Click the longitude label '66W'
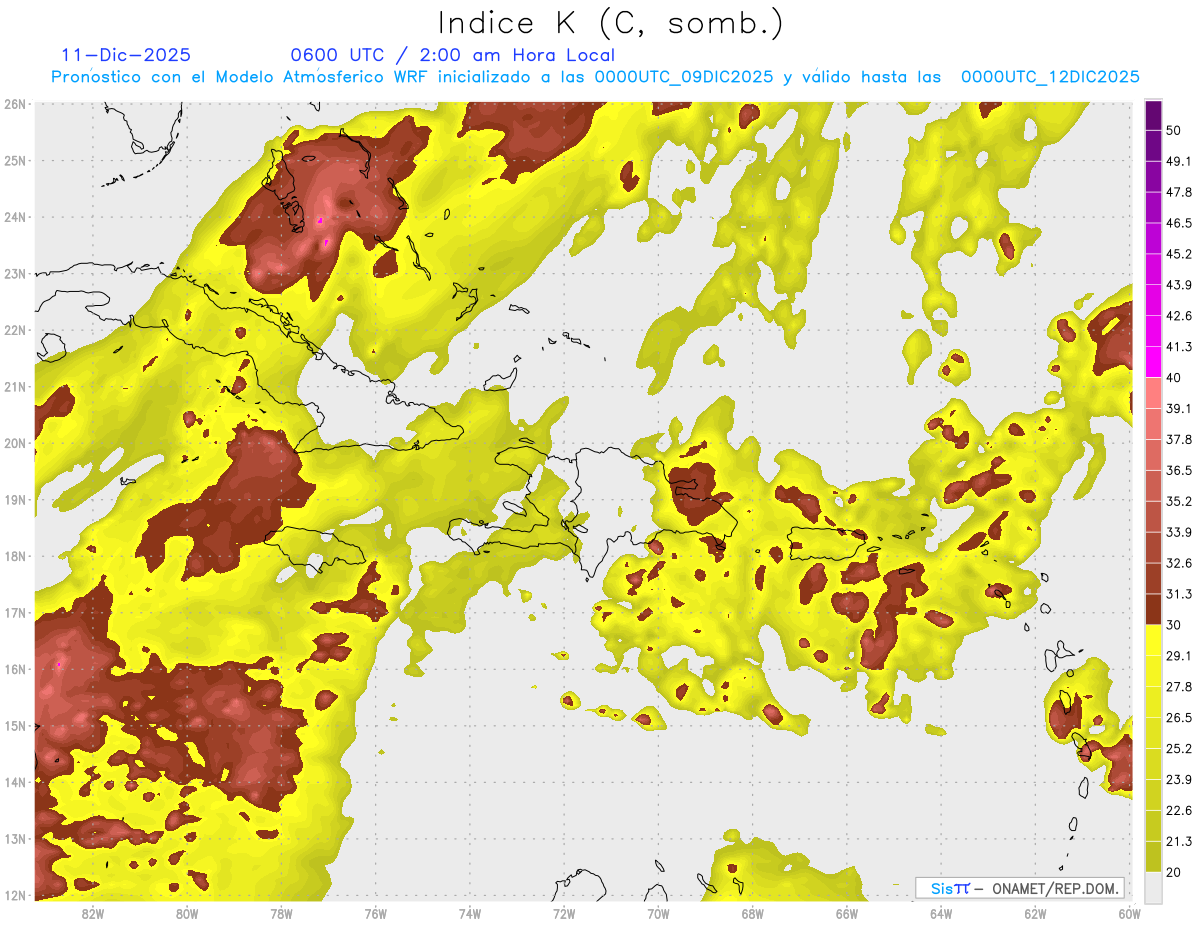This screenshot has height=927, width=1200. tap(847, 914)
